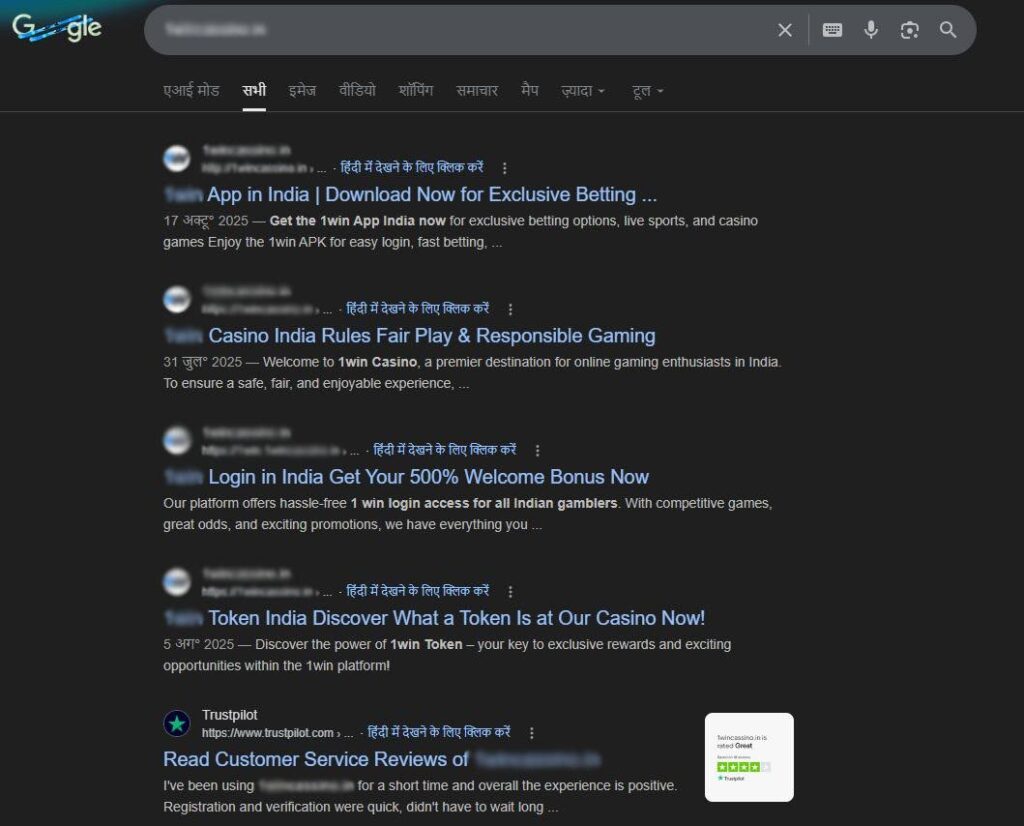
Task: Click the Trustpilot rating thumbnail image
Action: 749,757
